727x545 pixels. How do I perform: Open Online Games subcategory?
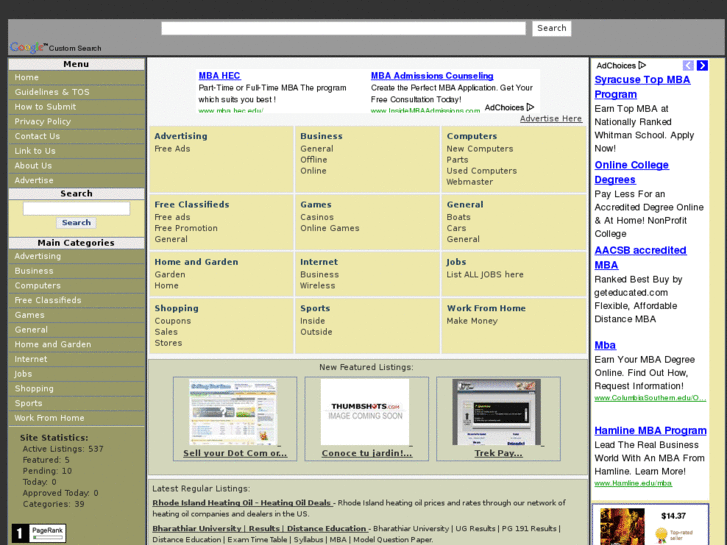(330, 228)
